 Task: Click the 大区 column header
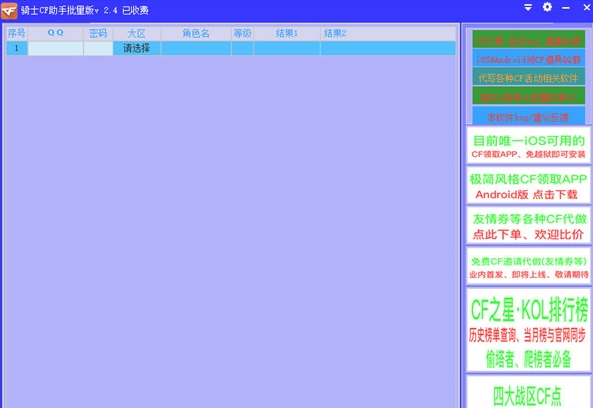pos(137,33)
